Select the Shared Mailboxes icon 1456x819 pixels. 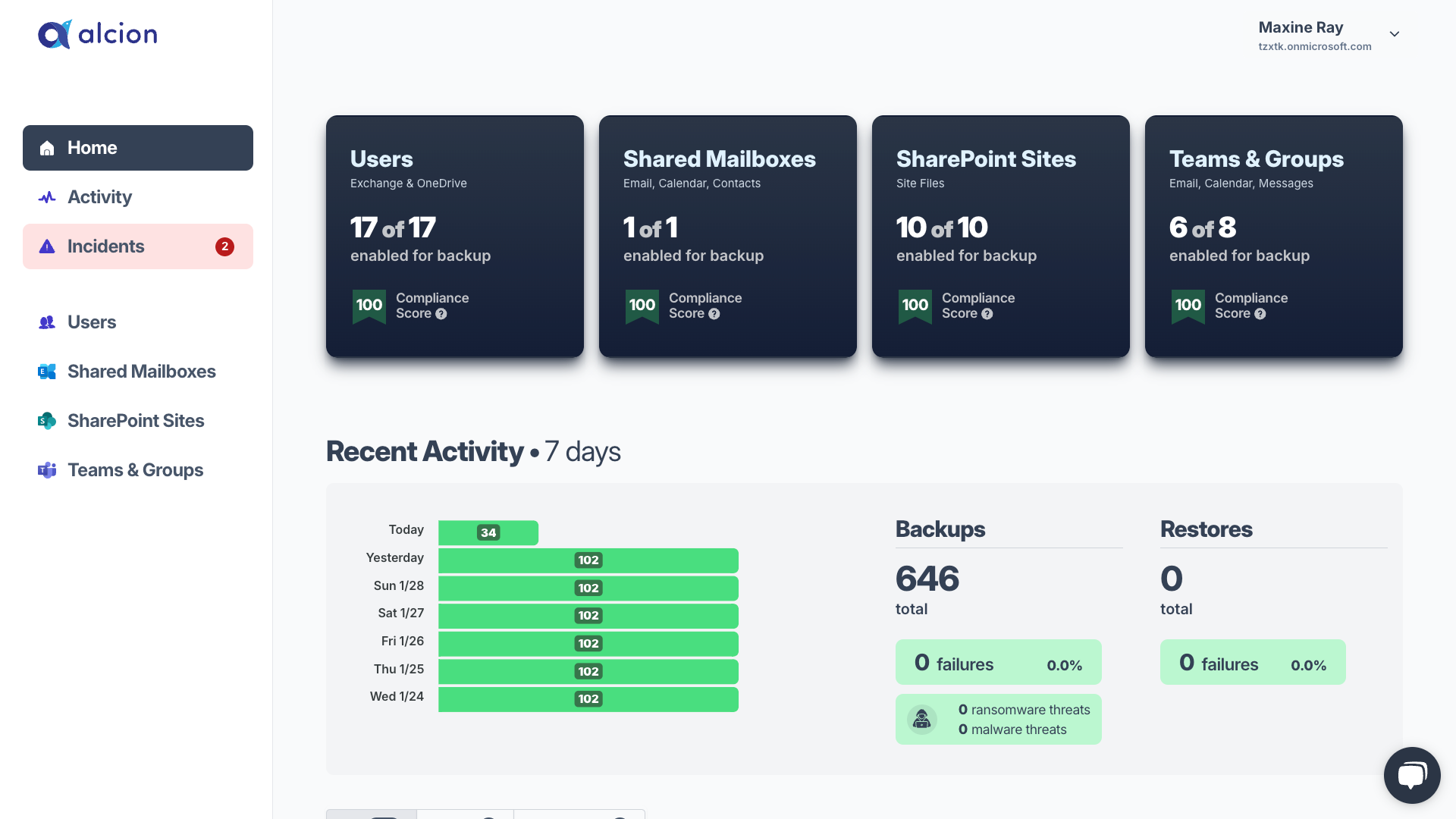[x=46, y=371]
